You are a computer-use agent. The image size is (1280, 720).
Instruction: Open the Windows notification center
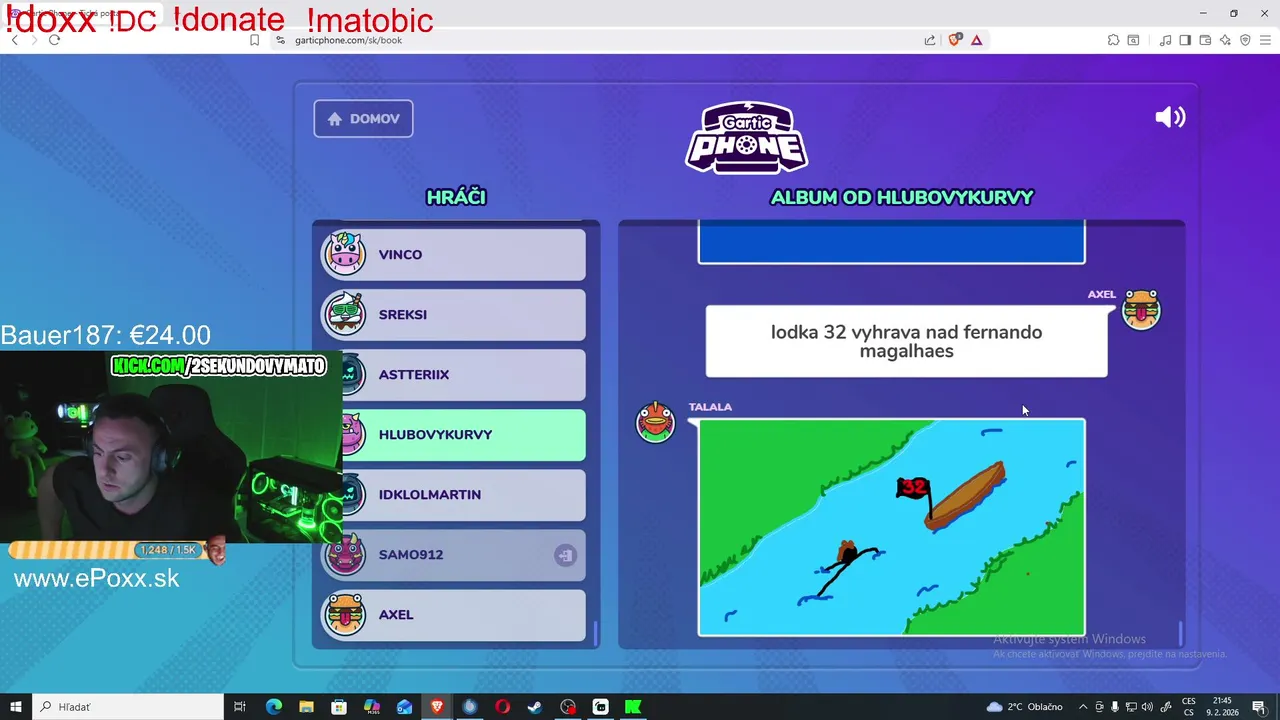[1259, 707]
